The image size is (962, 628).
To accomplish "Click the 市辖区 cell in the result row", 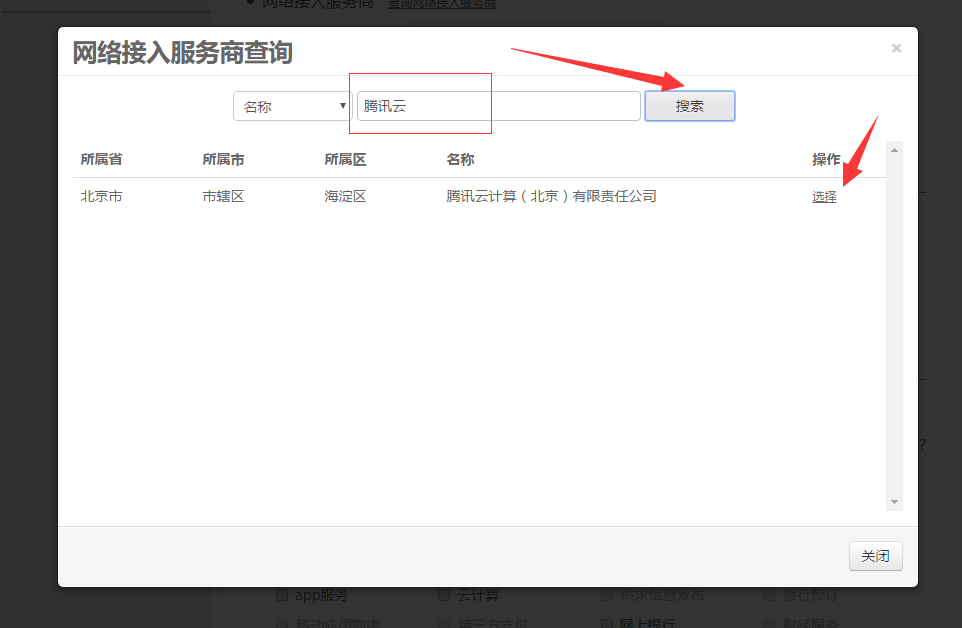I will [223, 197].
